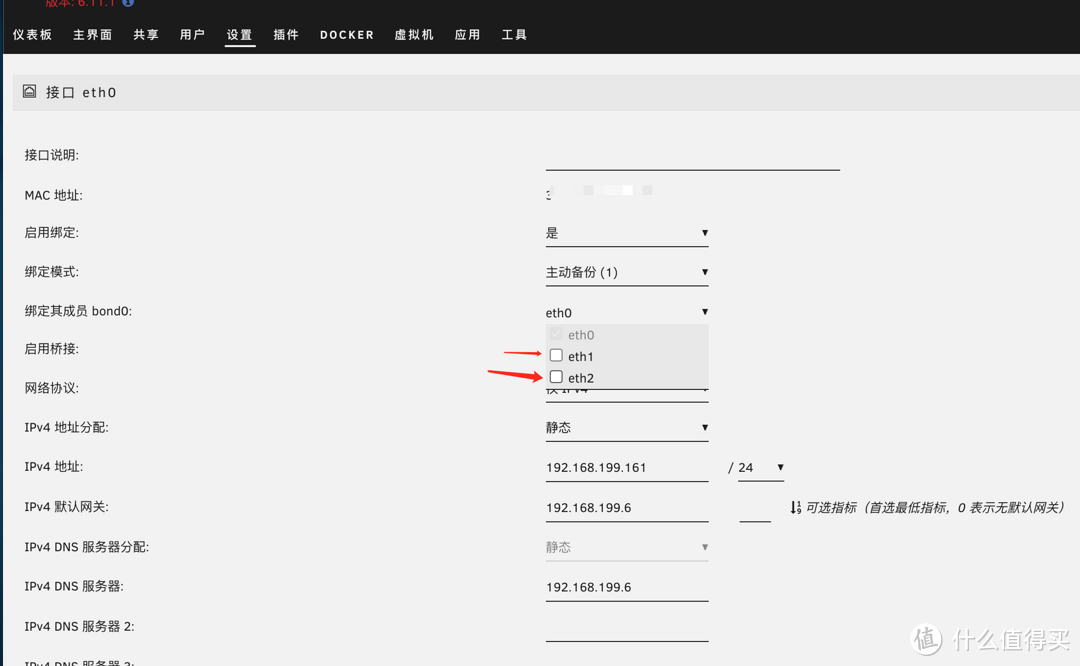The image size is (1080, 666).
Task: Switch to the 插件 menu tab
Action: [286, 34]
